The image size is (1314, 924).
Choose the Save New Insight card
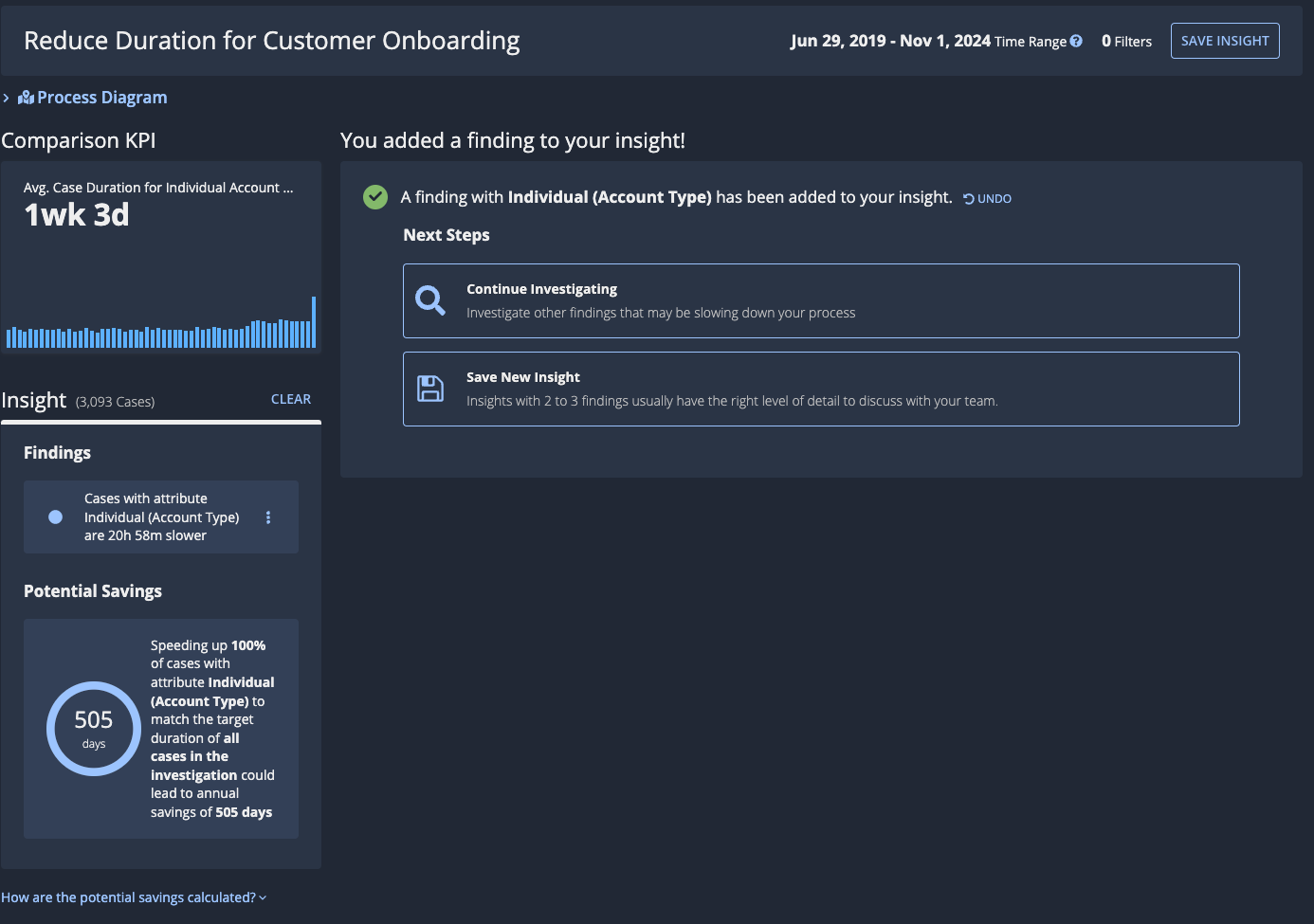point(821,389)
